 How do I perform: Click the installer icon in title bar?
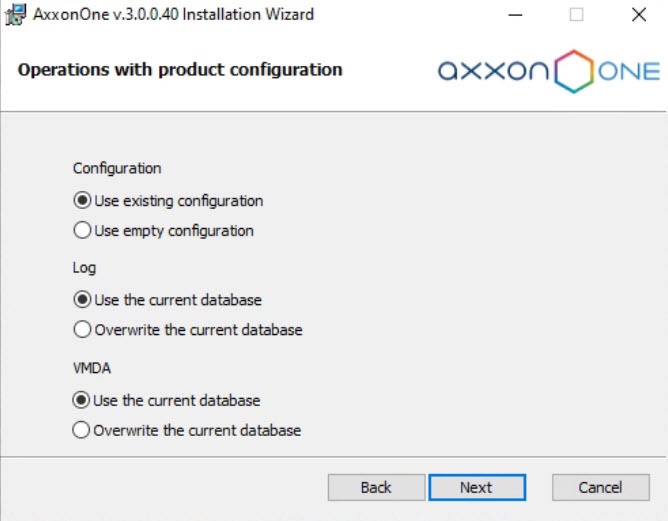pyautogui.click(x=17, y=15)
